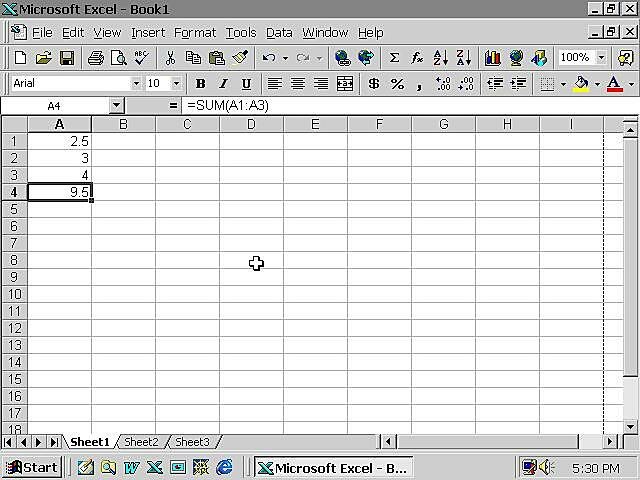This screenshot has height=480, width=640.
Task: Insert a hyperlink with the globe-link icon
Action: pos(342,58)
